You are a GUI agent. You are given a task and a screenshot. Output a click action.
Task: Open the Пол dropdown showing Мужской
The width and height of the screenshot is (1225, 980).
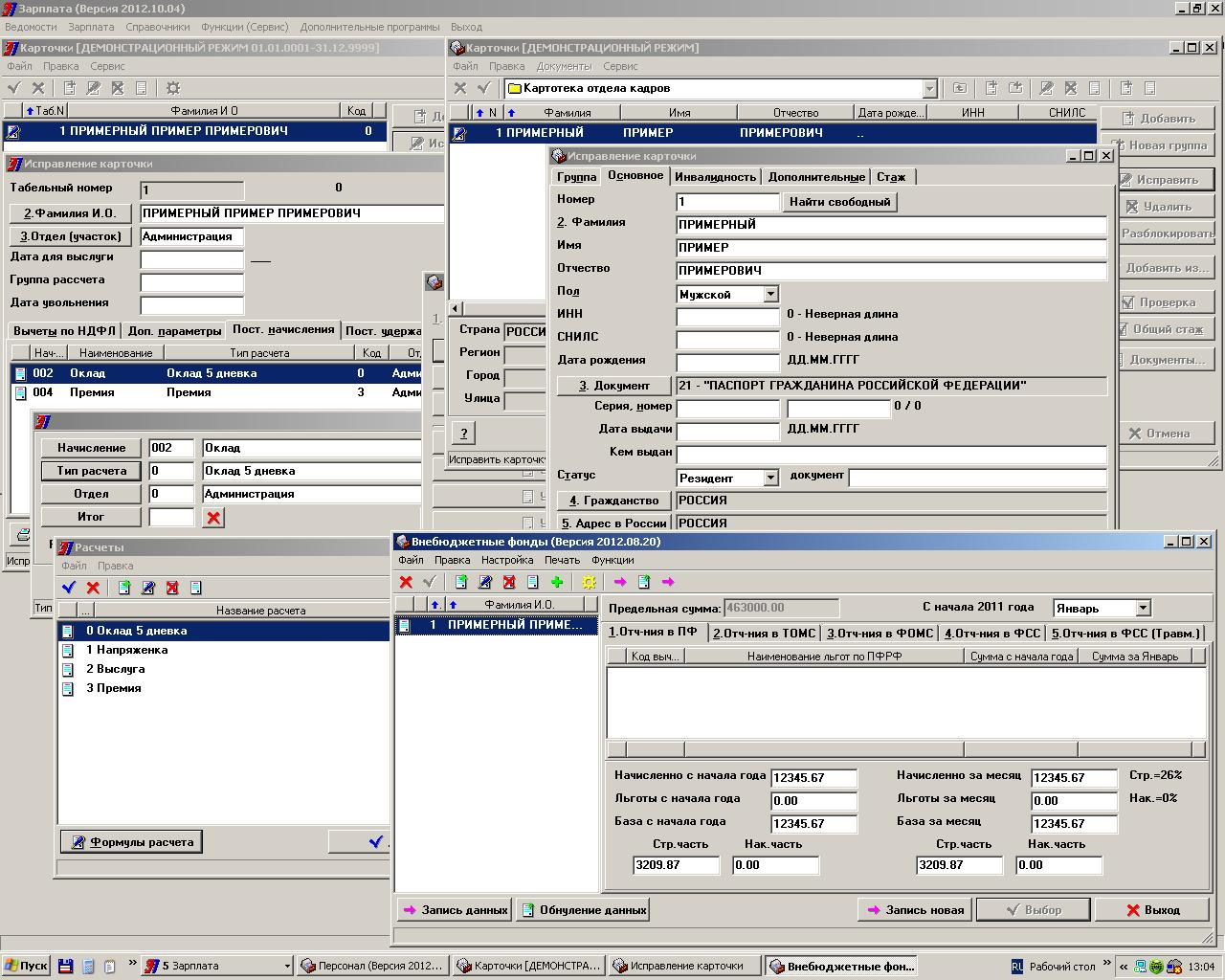pyautogui.click(x=770, y=295)
